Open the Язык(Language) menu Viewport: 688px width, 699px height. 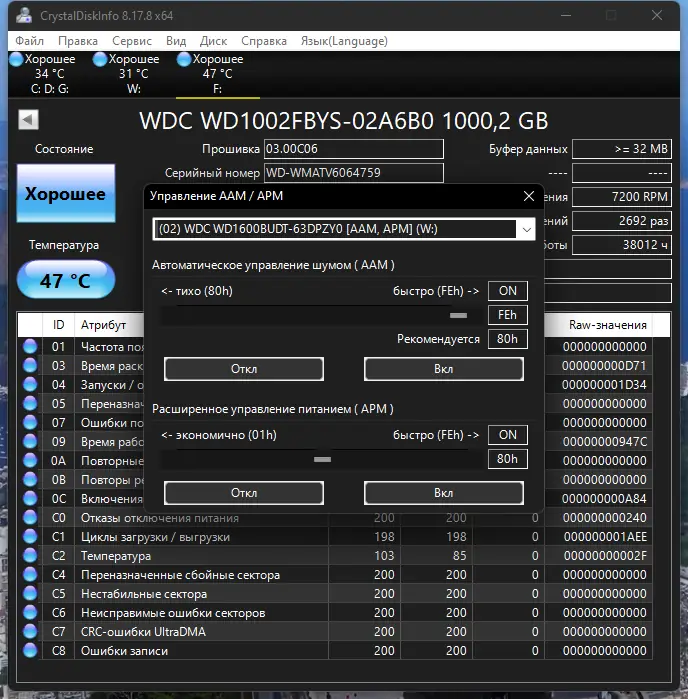(344, 41)
